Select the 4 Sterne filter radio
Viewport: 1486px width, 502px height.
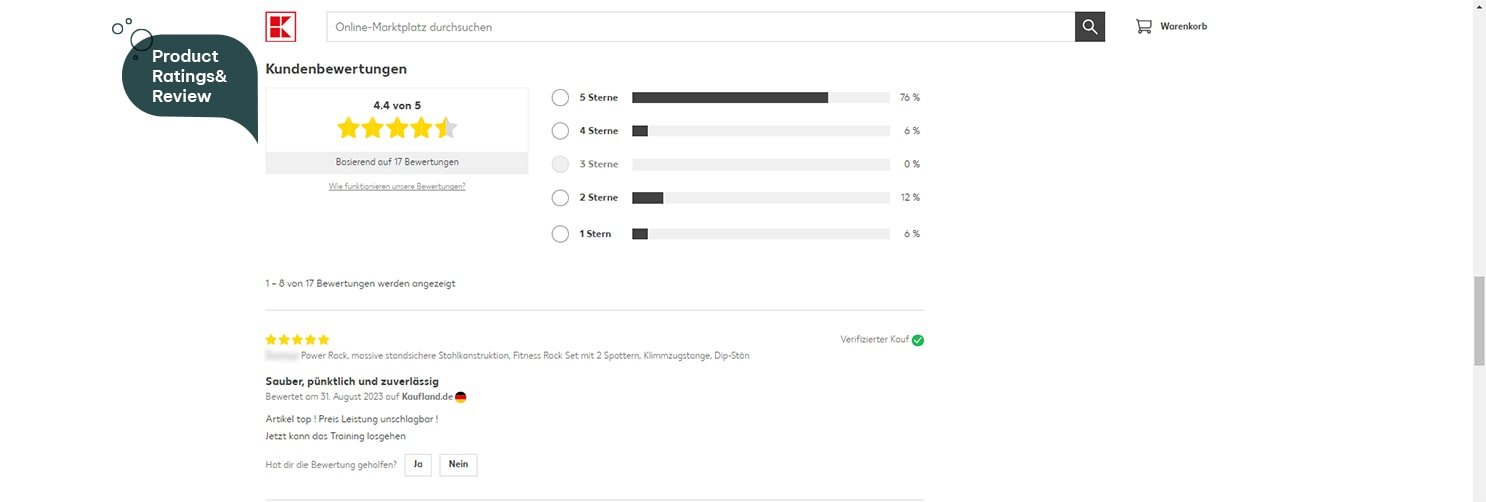click(560, 131)
